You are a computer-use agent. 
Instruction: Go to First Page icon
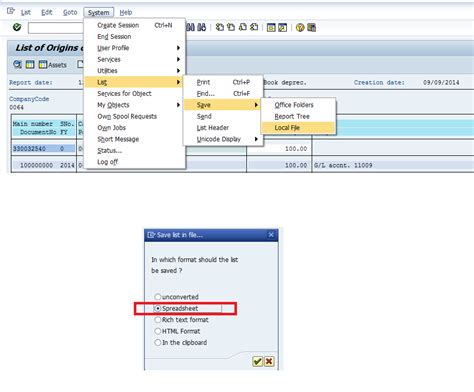point(220,27)
